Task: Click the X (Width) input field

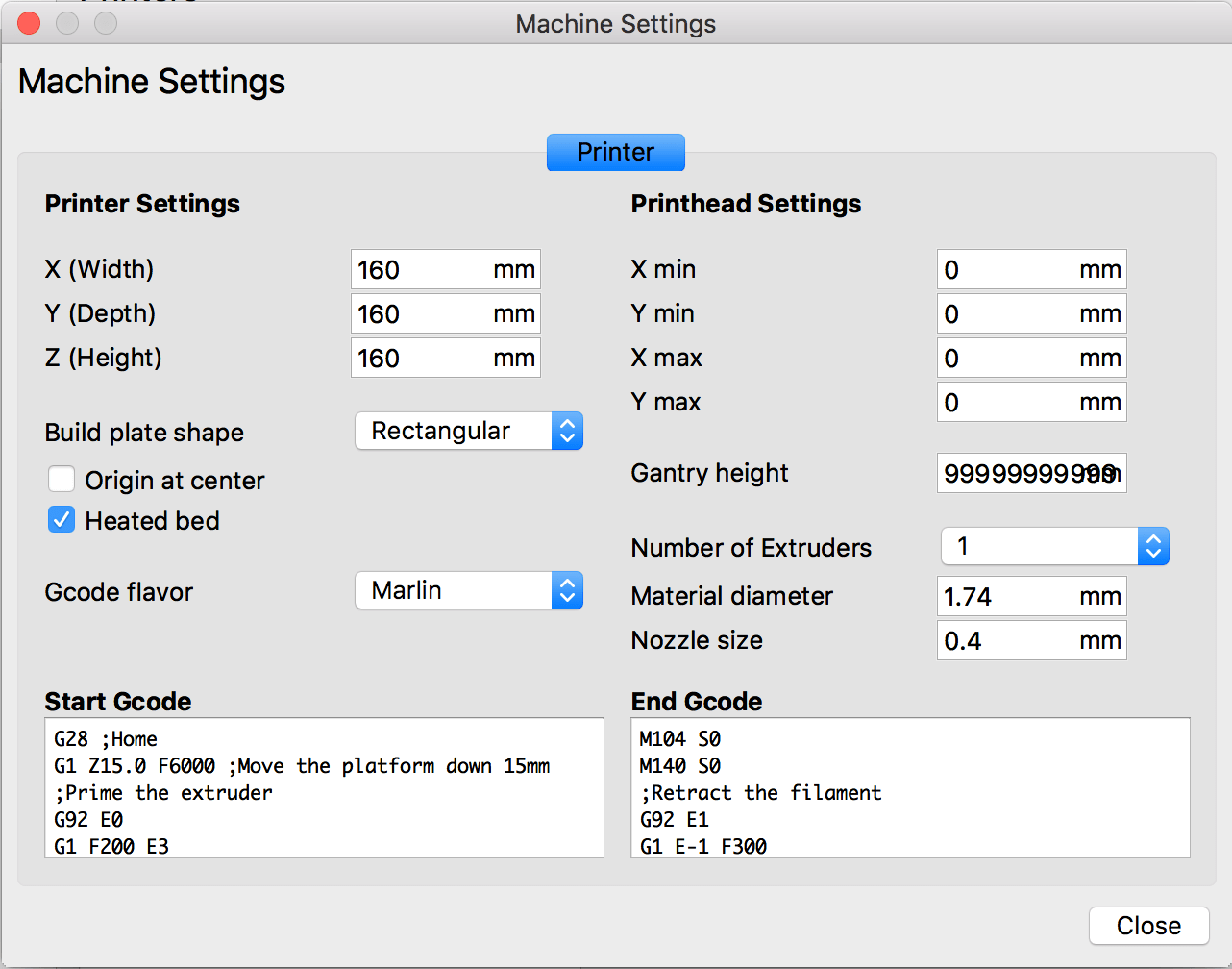Action: tap(446, 269)
